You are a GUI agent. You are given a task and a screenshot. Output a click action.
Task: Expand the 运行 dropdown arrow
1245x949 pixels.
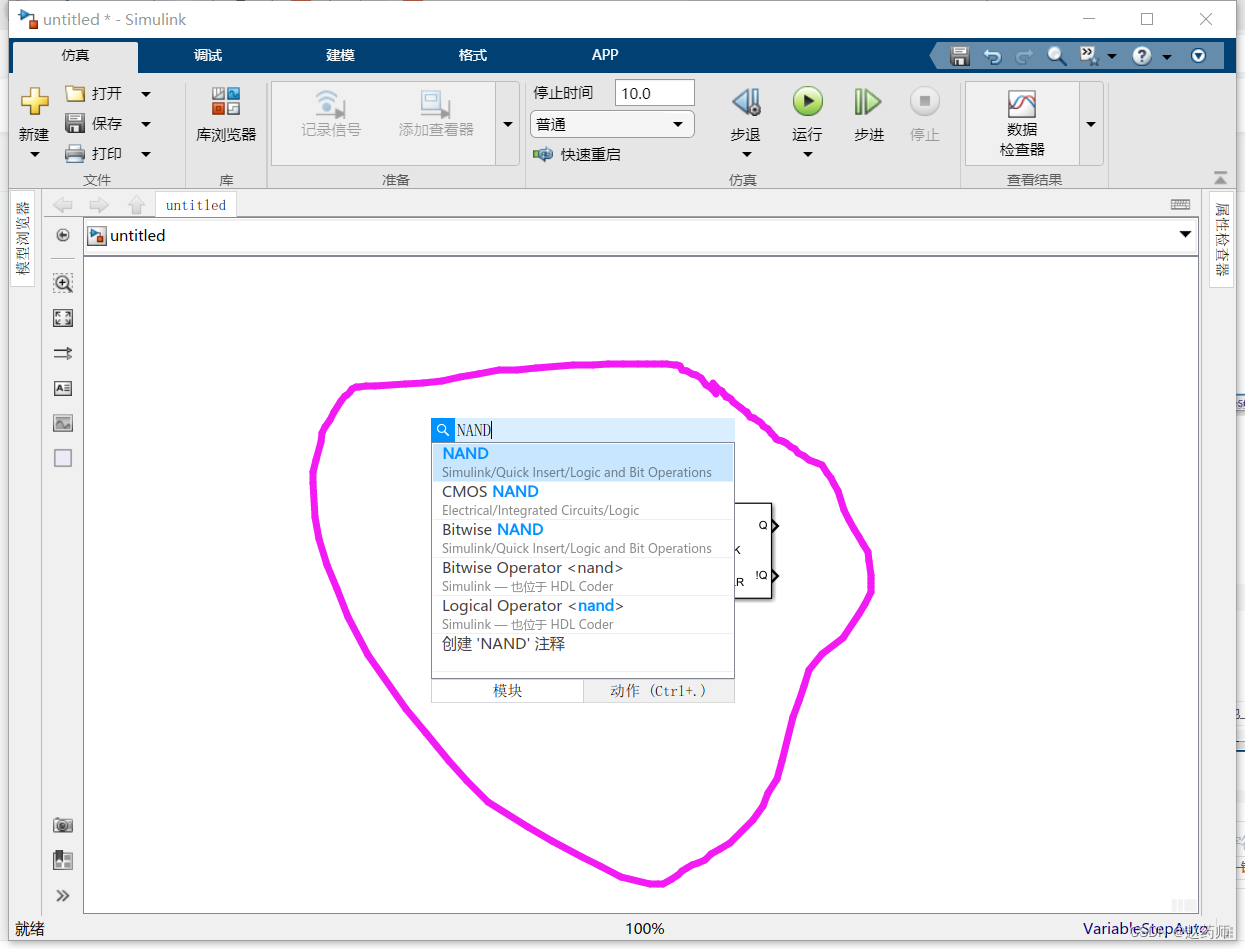[x=807, y=154]
